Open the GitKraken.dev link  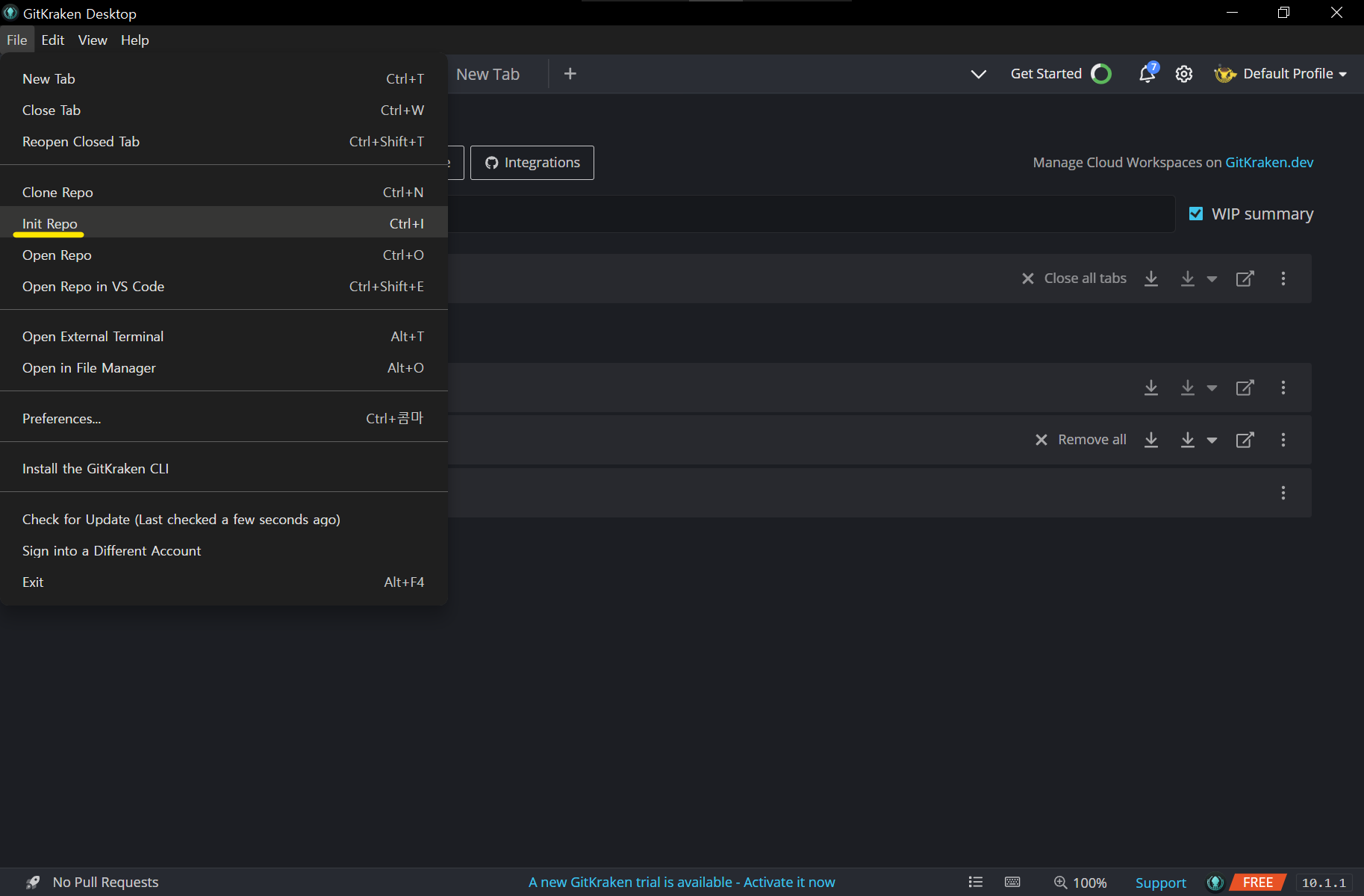(x=1269, y=162)
